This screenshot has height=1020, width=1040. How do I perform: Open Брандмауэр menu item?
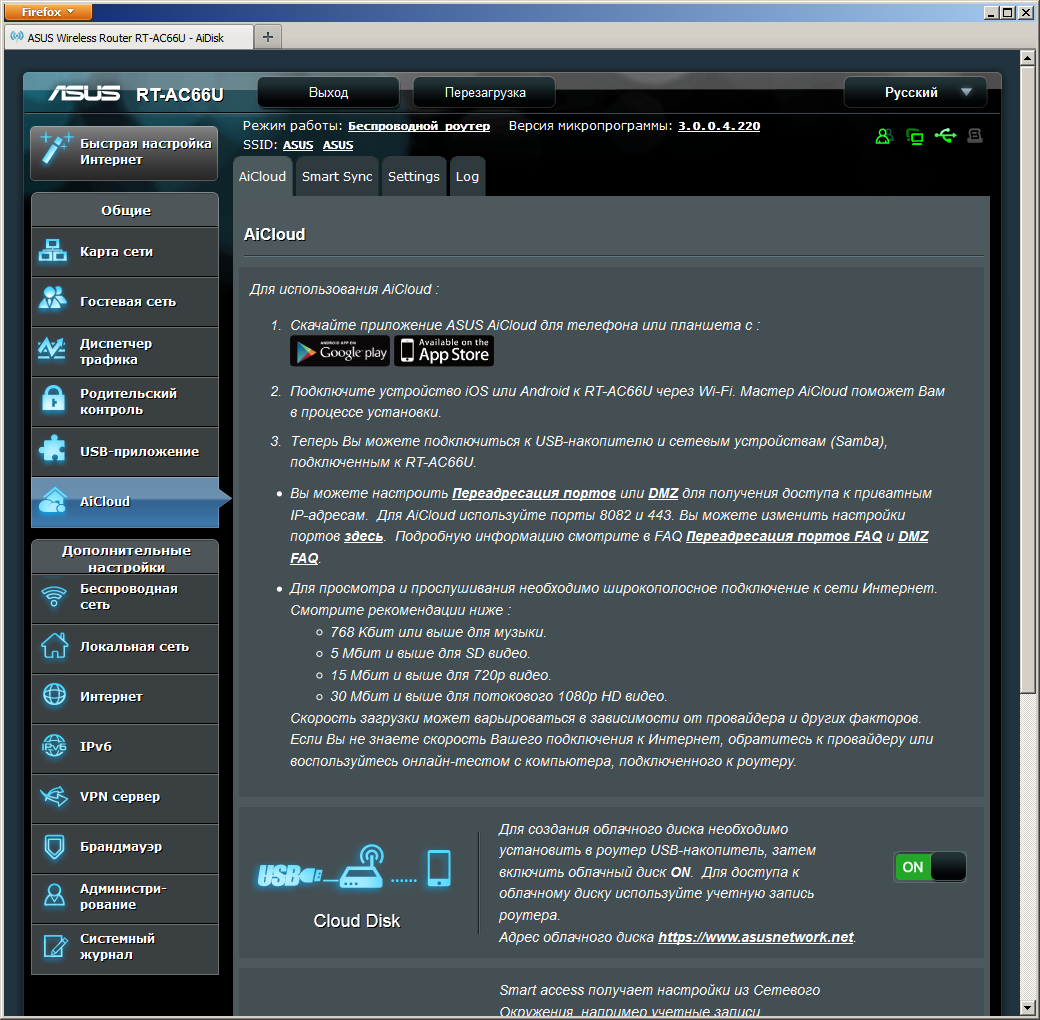point(125,847)
